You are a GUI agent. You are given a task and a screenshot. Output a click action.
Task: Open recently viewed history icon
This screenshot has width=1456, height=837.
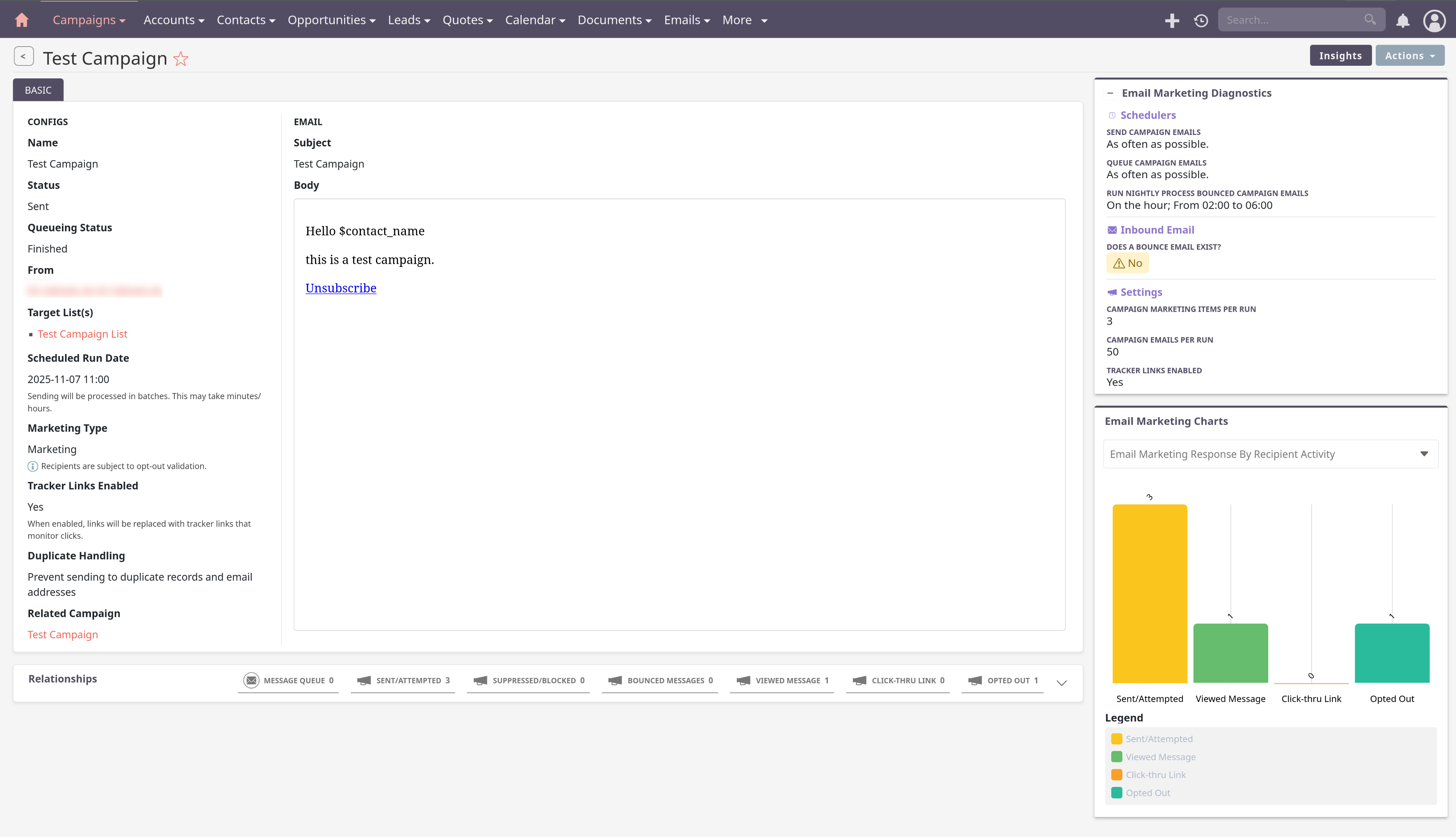(1201, 20)
